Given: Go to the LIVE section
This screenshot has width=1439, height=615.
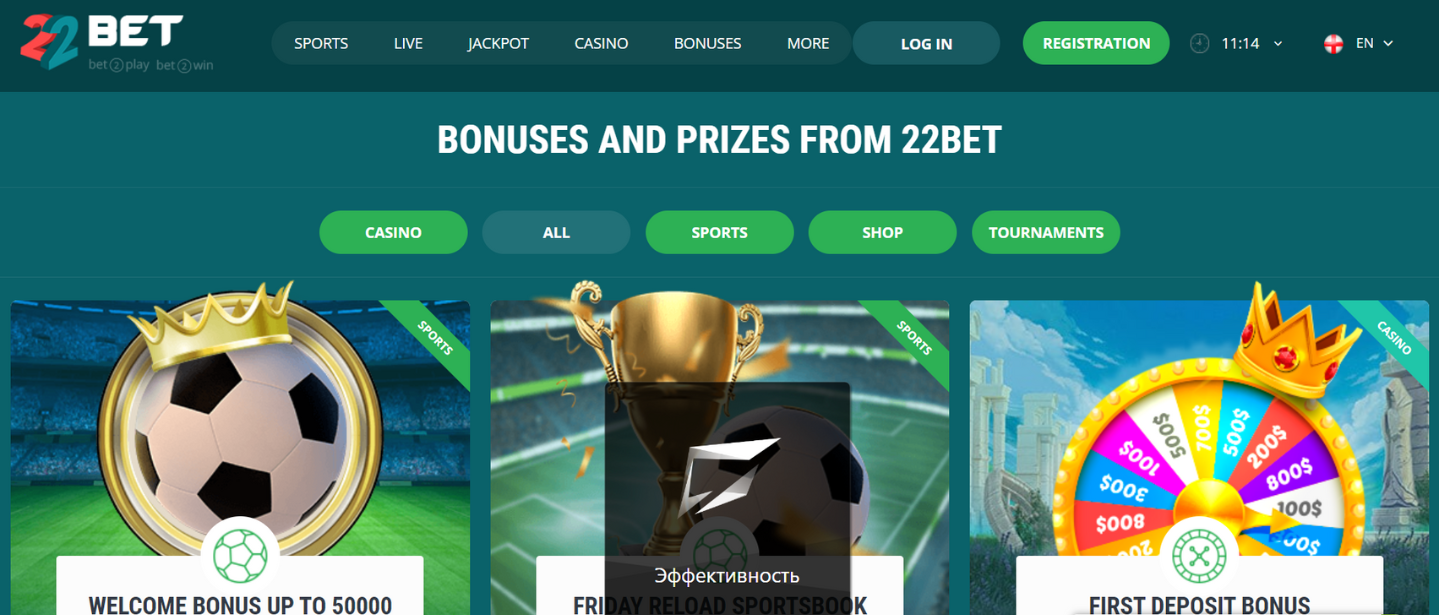Looking at the screenshot, I should (x=408, y=43).
